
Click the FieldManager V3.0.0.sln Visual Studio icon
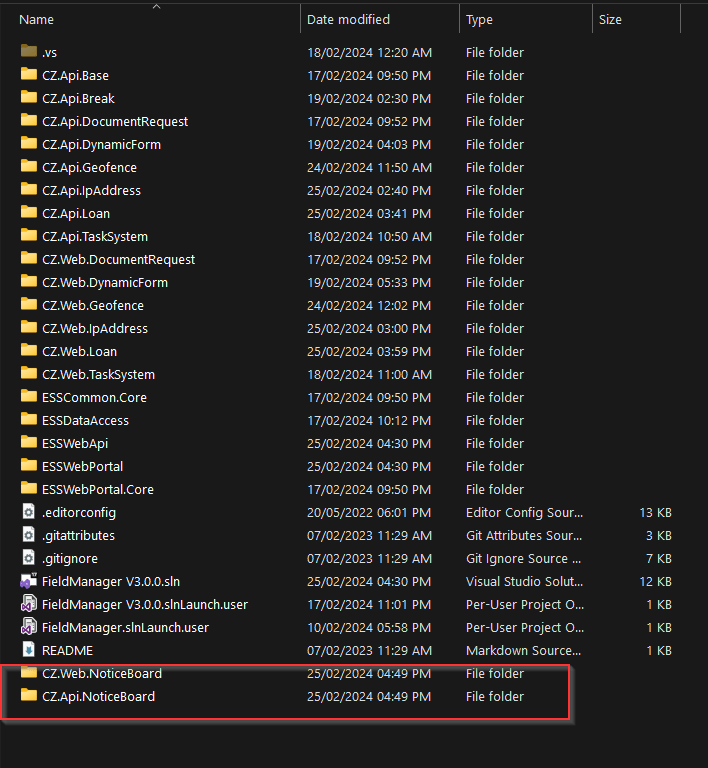point(28,581)
